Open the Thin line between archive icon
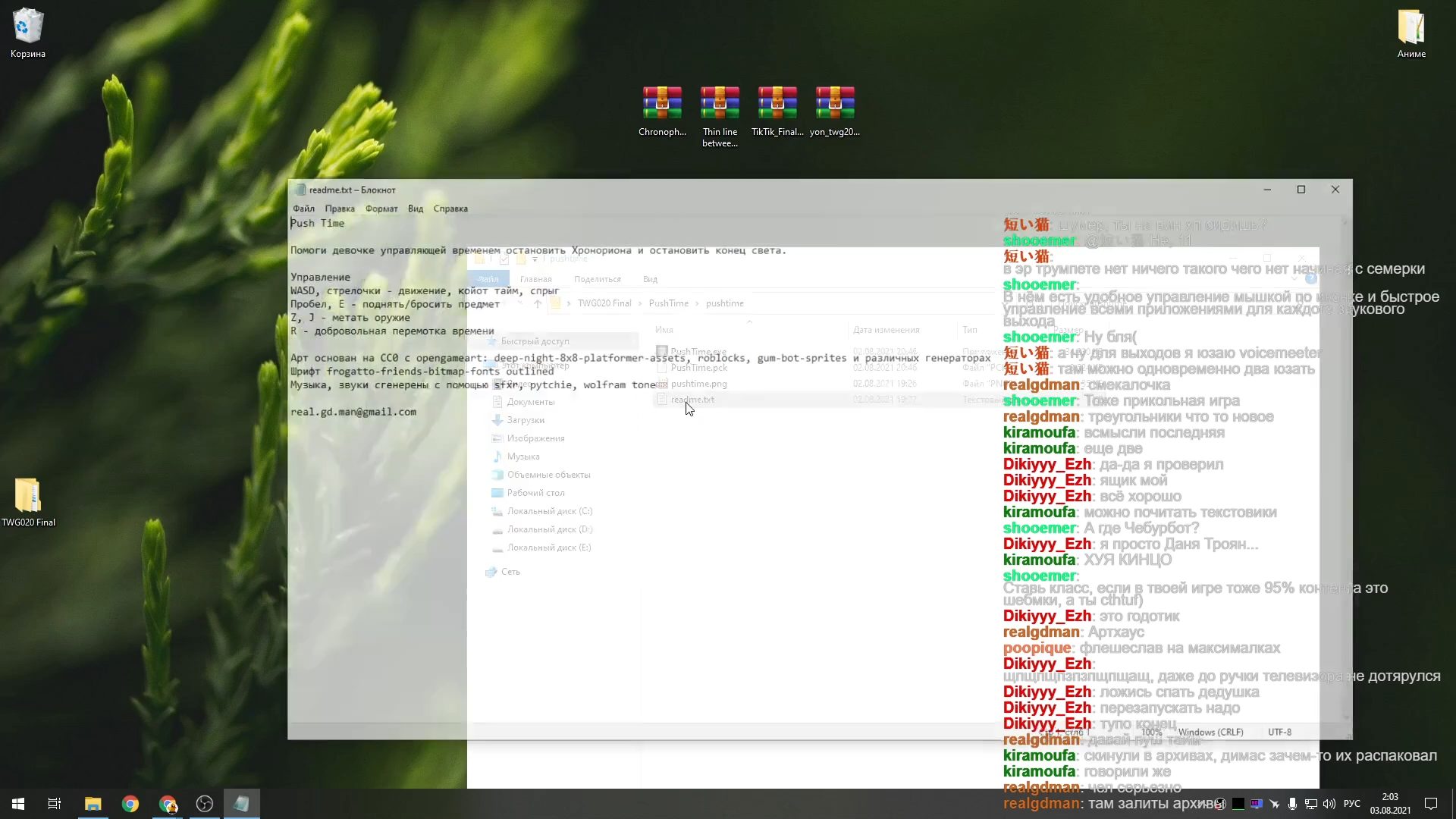The height and width of the screenshot is (819, 1456). (x=720, y=104)
